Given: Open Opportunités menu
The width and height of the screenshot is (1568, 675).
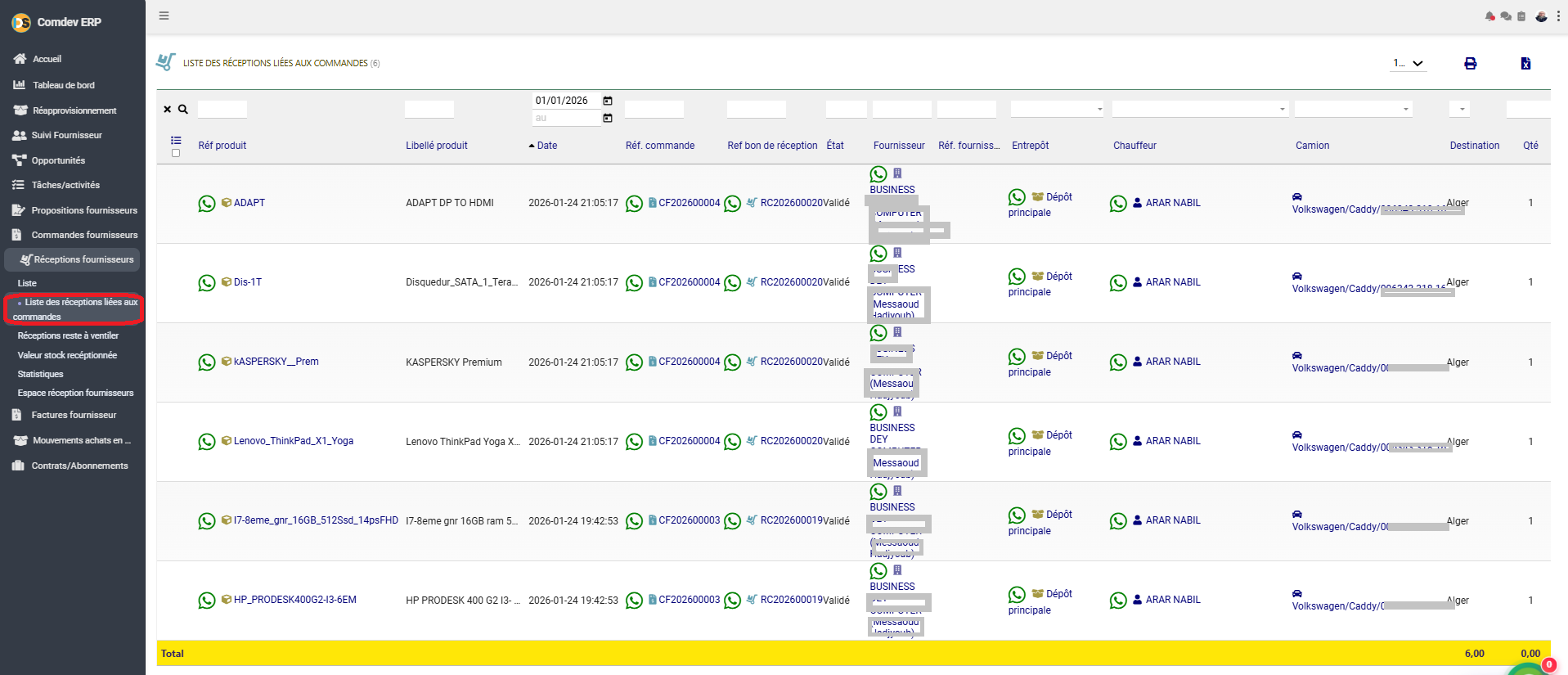Looking at the screenshot, I should click(57, 160).
